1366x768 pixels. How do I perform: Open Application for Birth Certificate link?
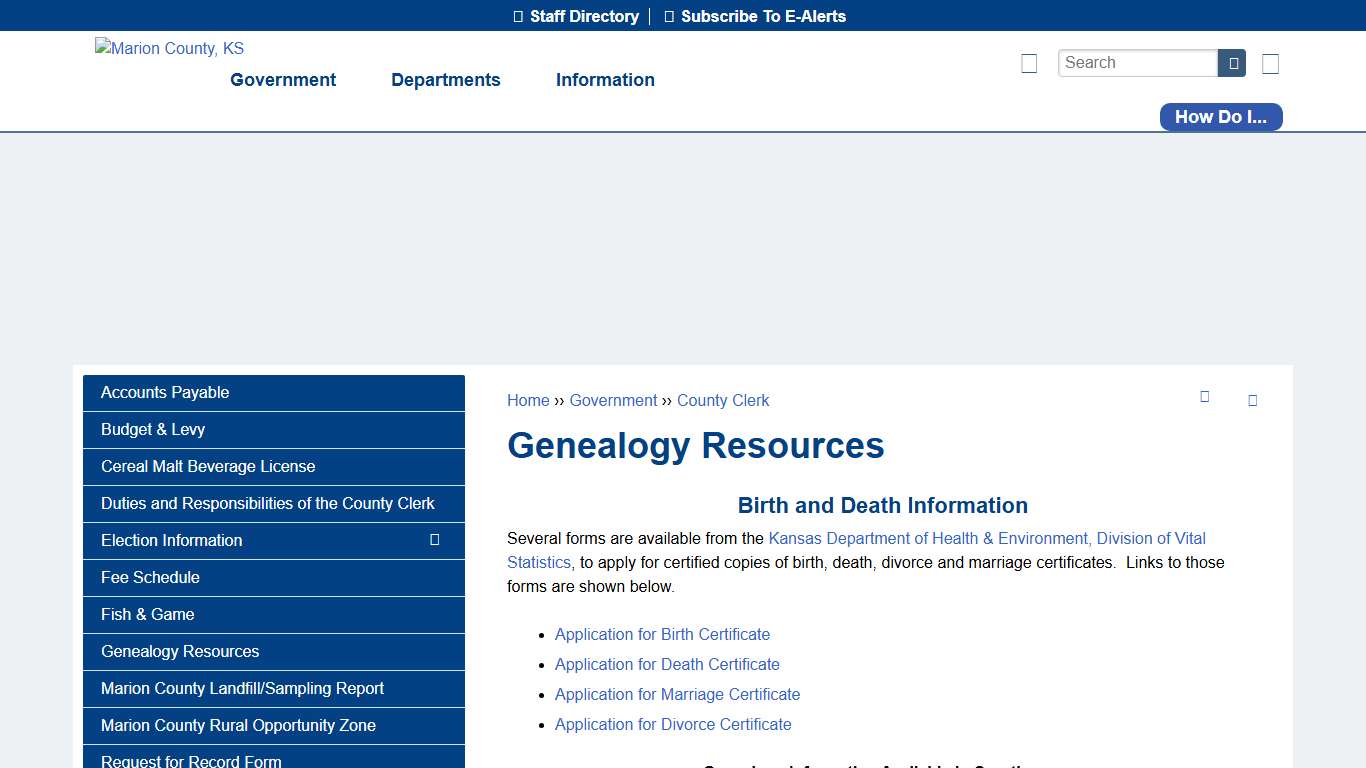point(662,634)
